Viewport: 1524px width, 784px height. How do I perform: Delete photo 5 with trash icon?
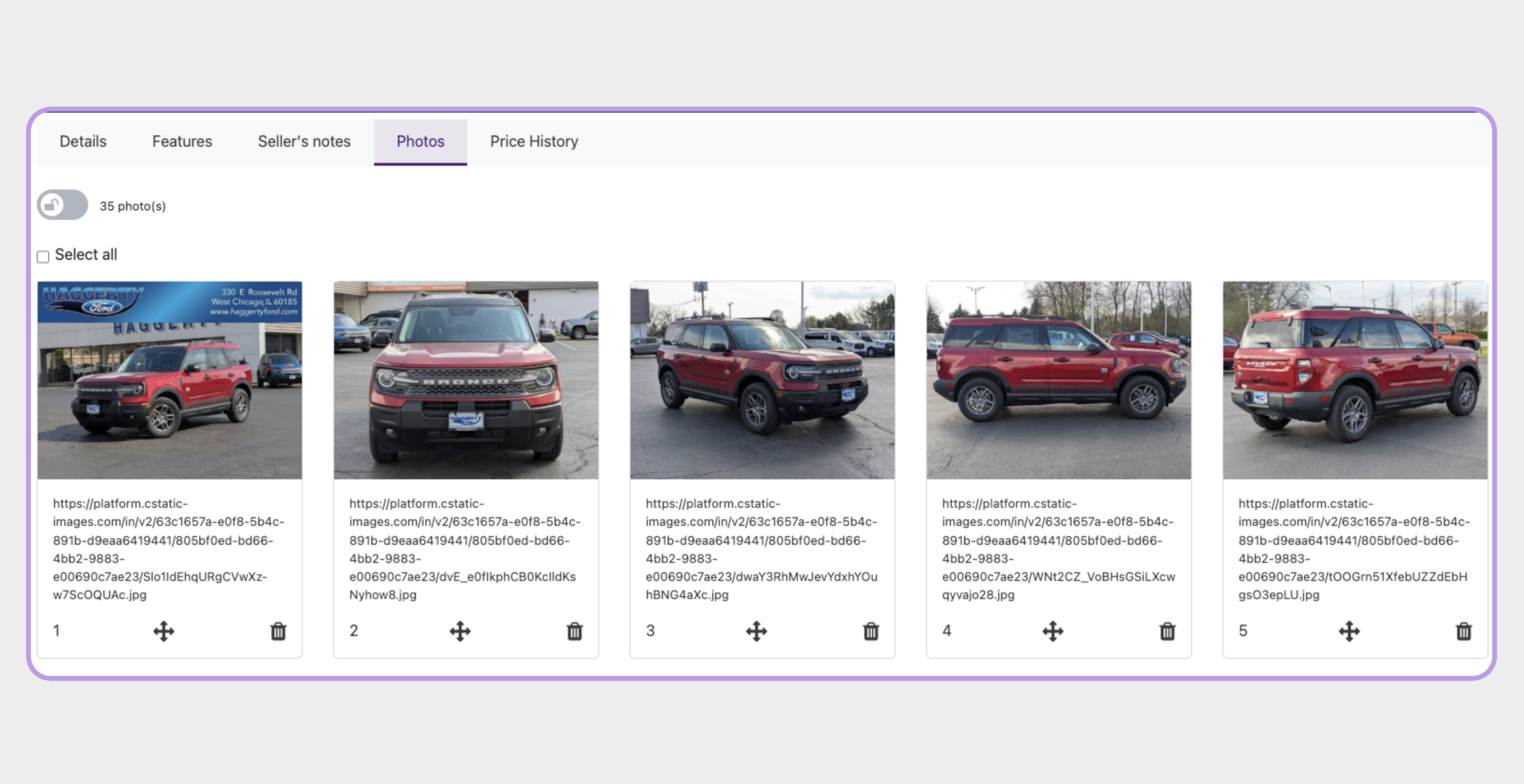point(1464,631)
